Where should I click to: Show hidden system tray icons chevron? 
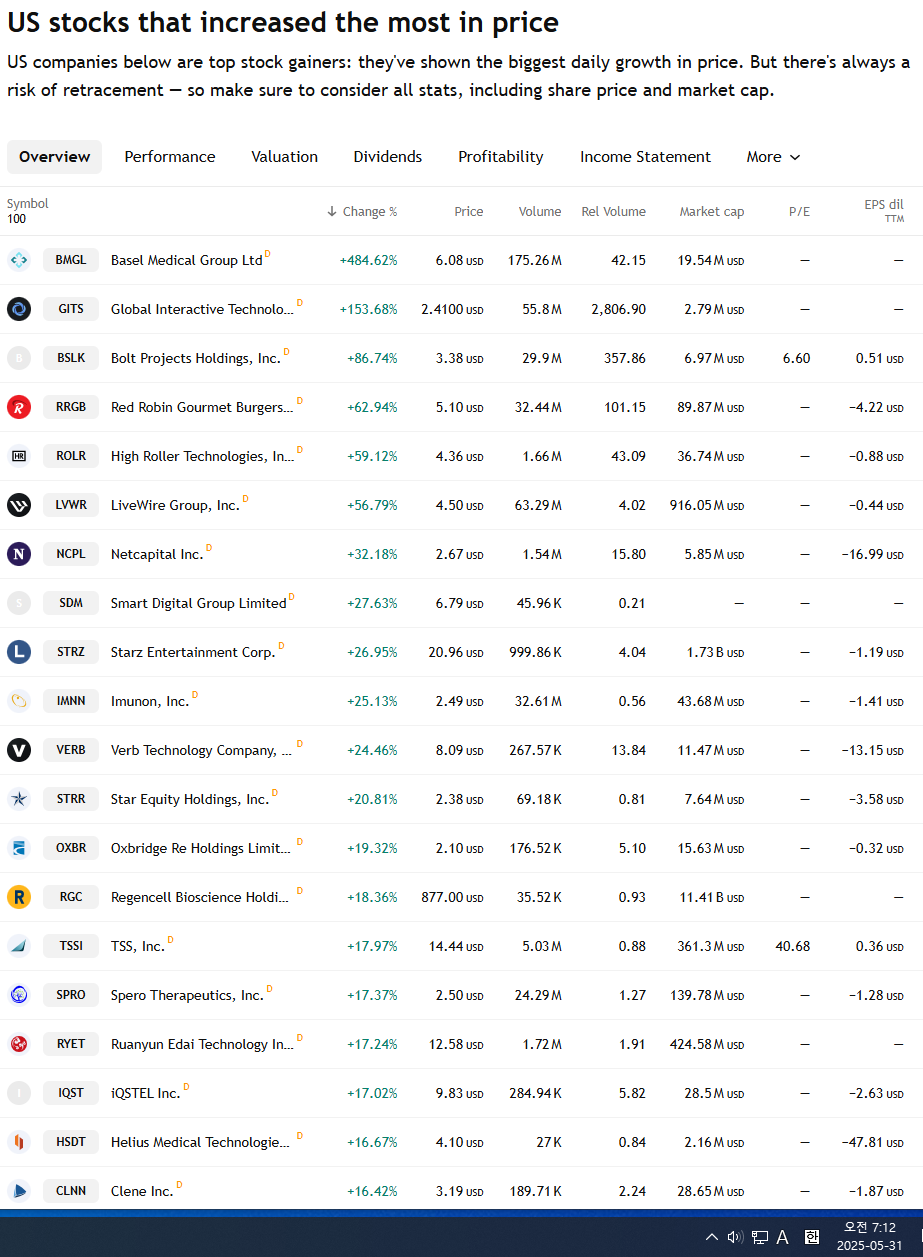tap(712, 1237)
